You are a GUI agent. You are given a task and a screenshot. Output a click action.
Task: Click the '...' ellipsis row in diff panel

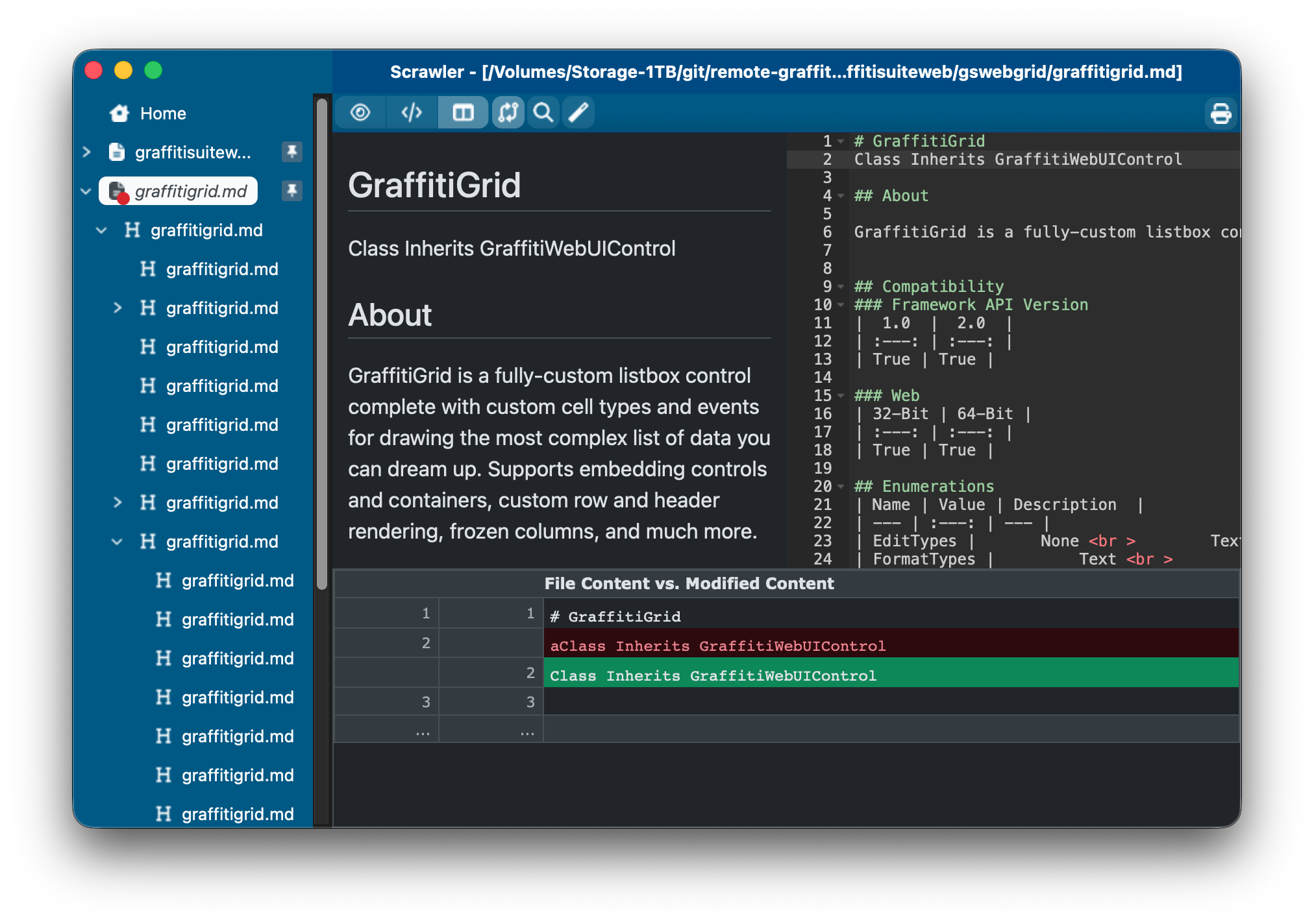[786, 729]
